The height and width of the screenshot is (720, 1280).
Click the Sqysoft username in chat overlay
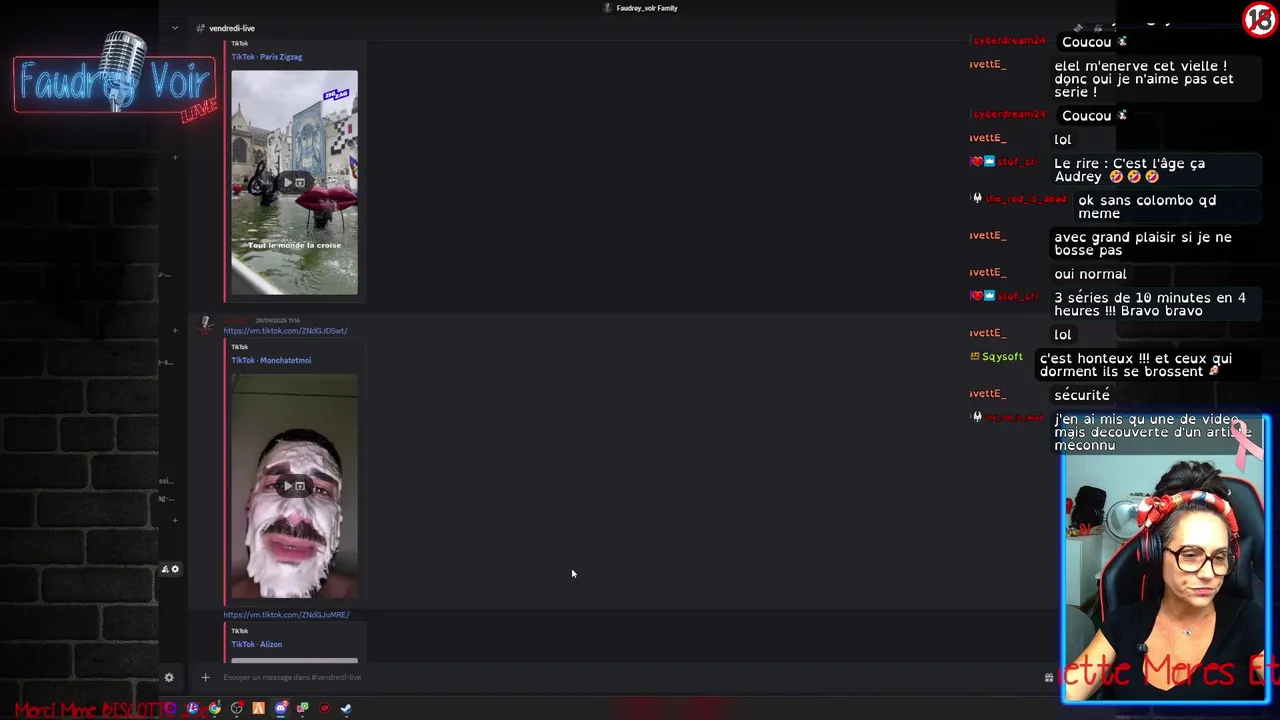point(1001,356)
